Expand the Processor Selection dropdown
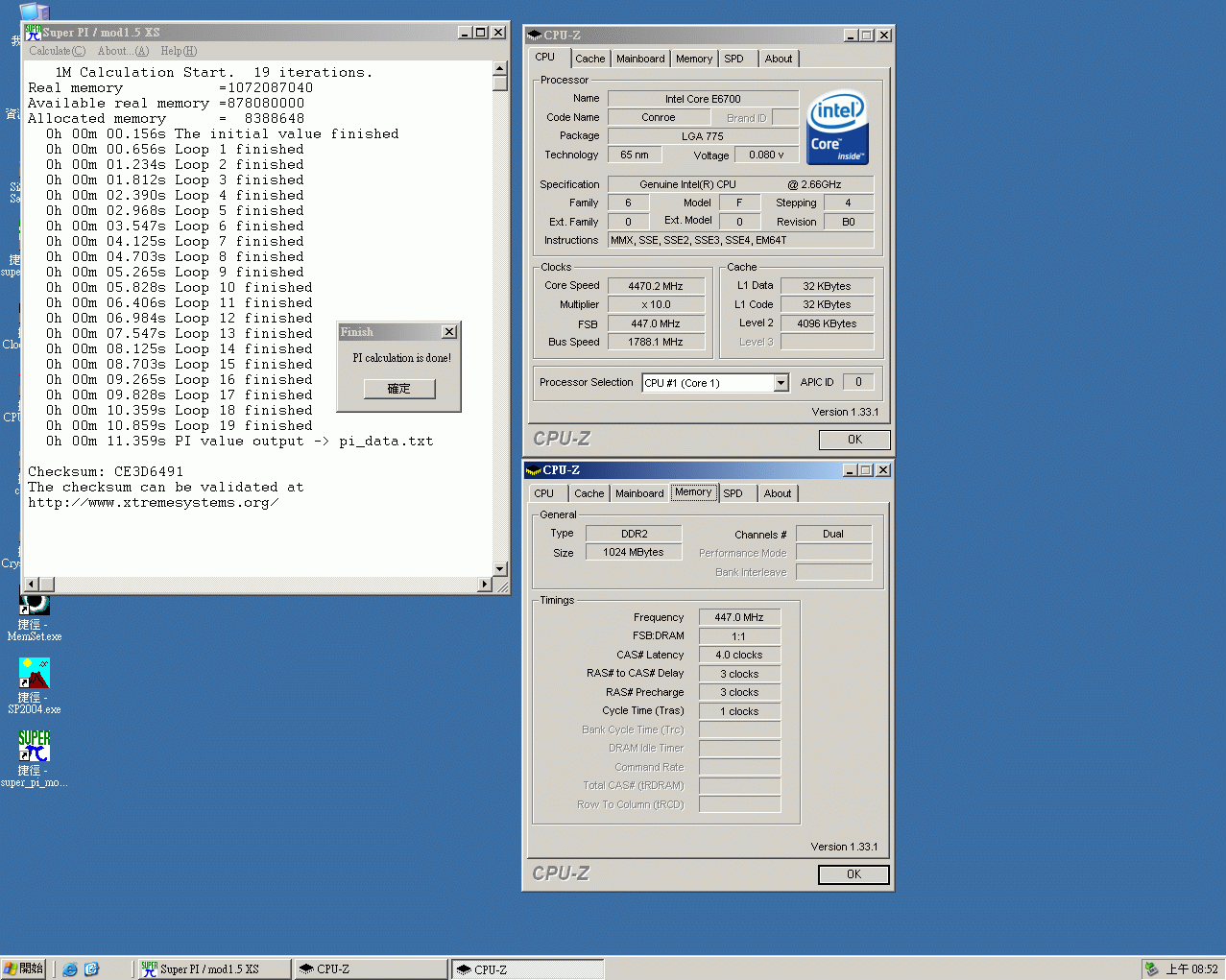The width and height of the screenshot is (1226, 980). click(x=781, y=383)
